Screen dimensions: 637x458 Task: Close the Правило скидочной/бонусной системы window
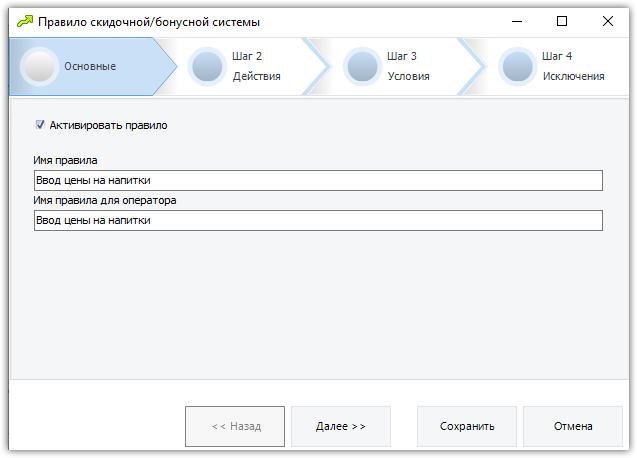(608, 22)
